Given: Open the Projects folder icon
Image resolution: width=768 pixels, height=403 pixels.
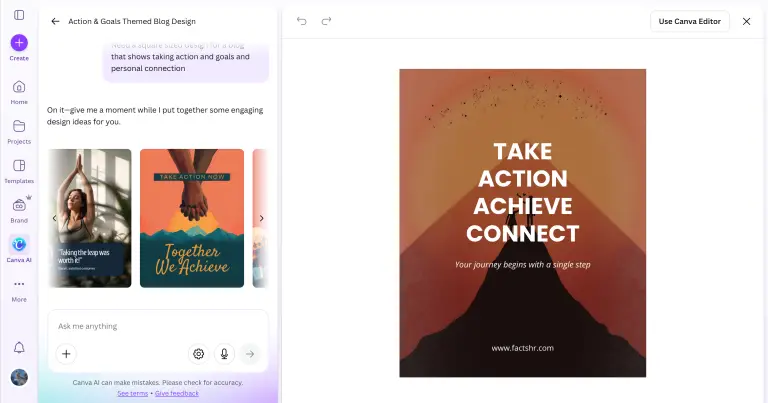Looking at the screenshot, I should (x=19, y=126).
